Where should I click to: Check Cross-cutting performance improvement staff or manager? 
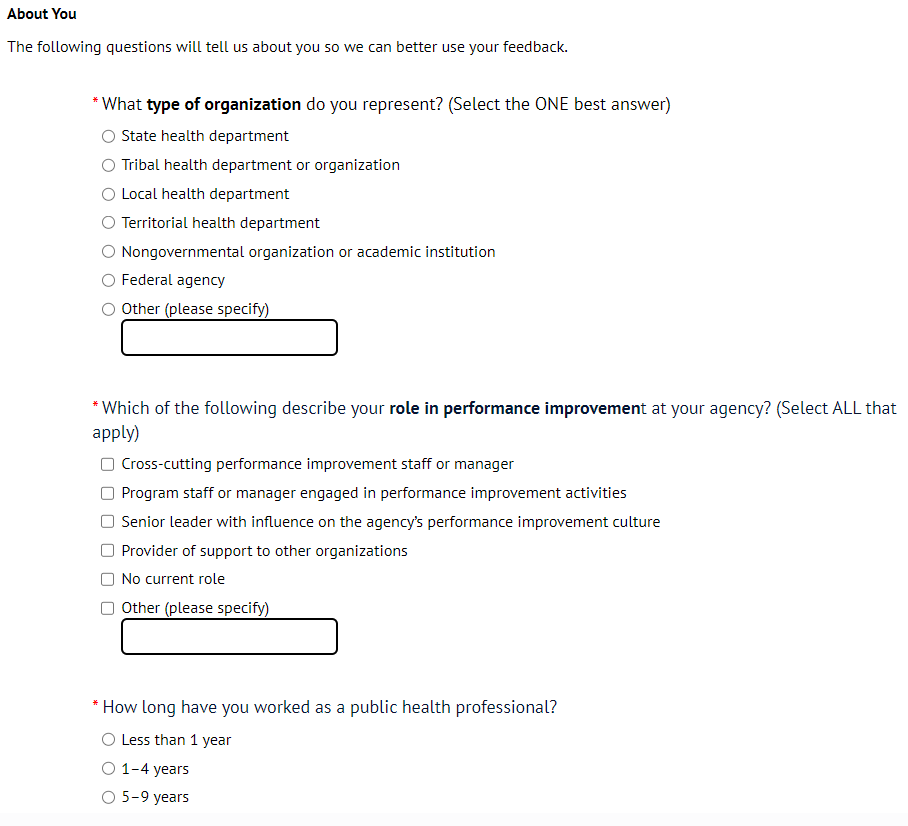(108, 464)
